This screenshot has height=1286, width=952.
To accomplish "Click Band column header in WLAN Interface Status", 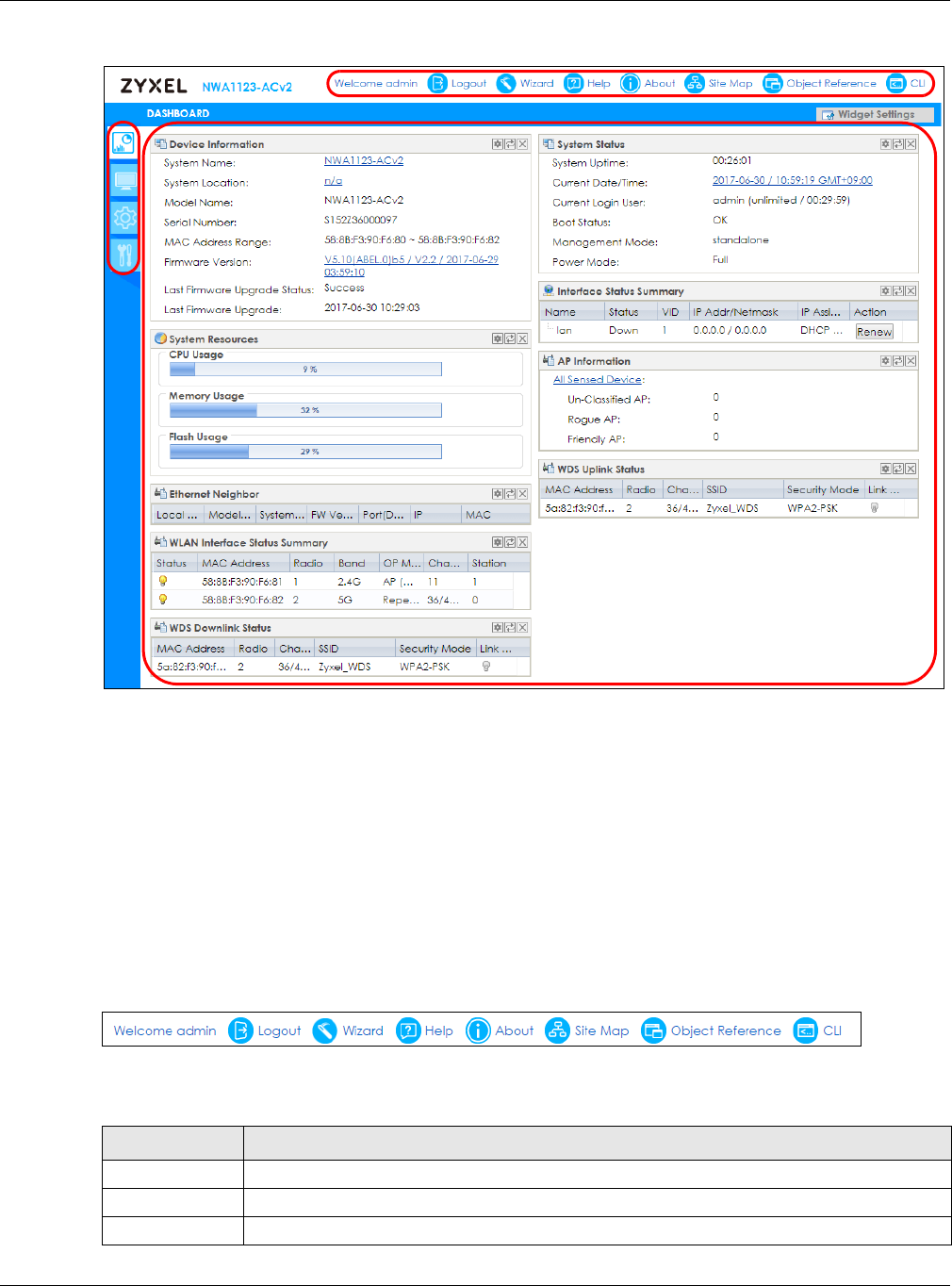I will [x=356, y=563].
